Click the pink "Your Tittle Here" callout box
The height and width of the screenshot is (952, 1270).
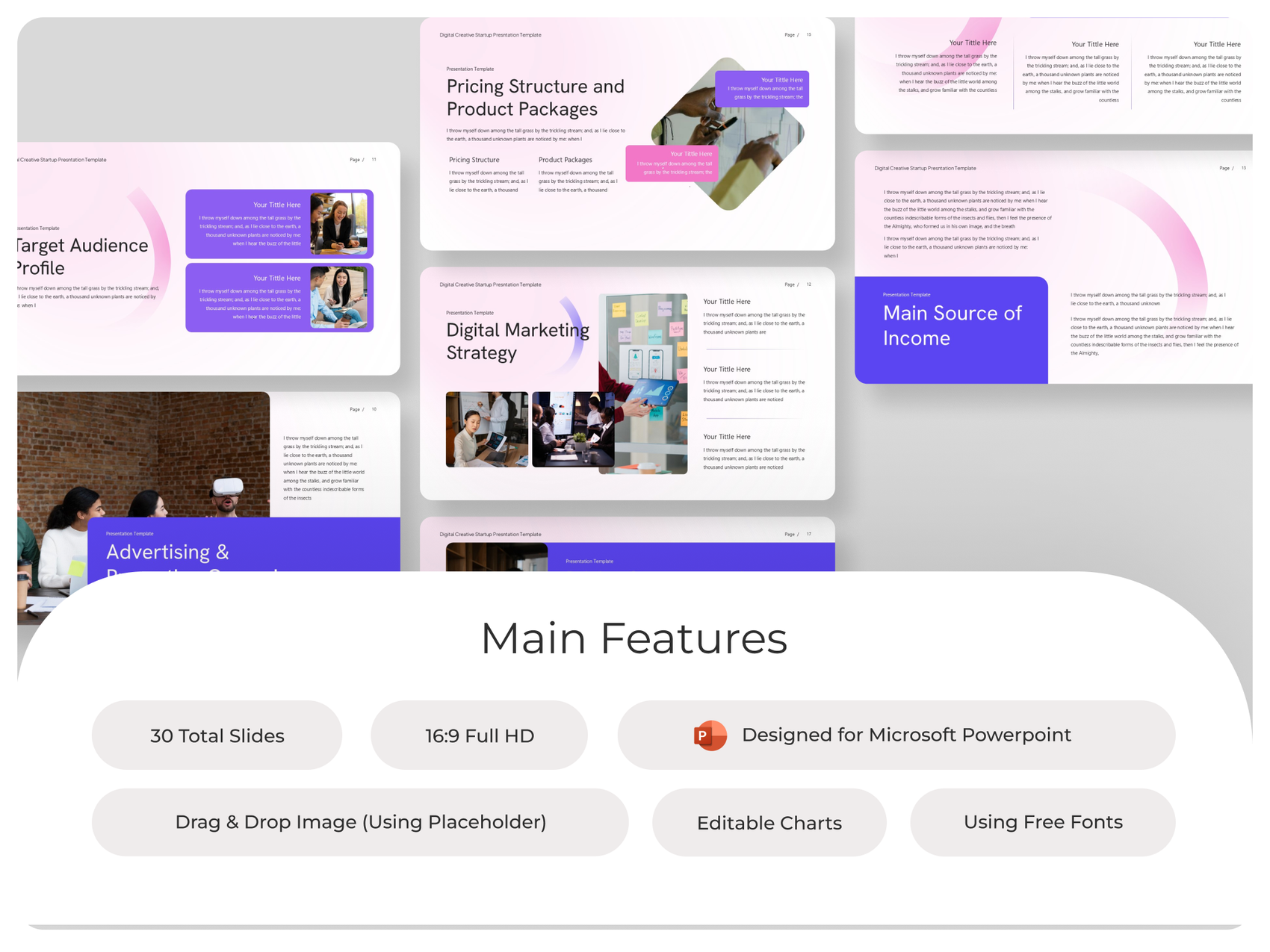coord(672,163)
